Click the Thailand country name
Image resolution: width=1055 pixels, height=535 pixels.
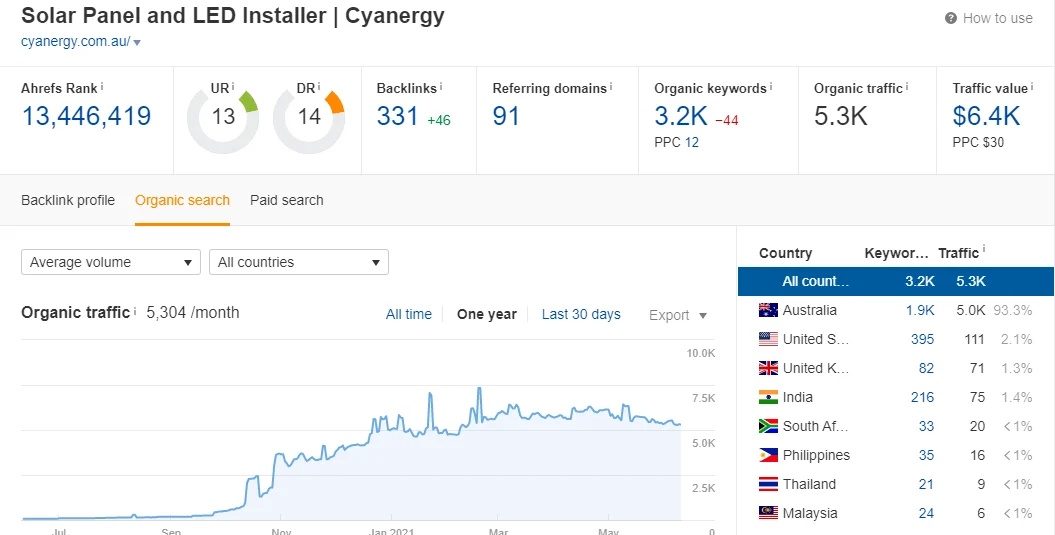click(x=809, y=484)
